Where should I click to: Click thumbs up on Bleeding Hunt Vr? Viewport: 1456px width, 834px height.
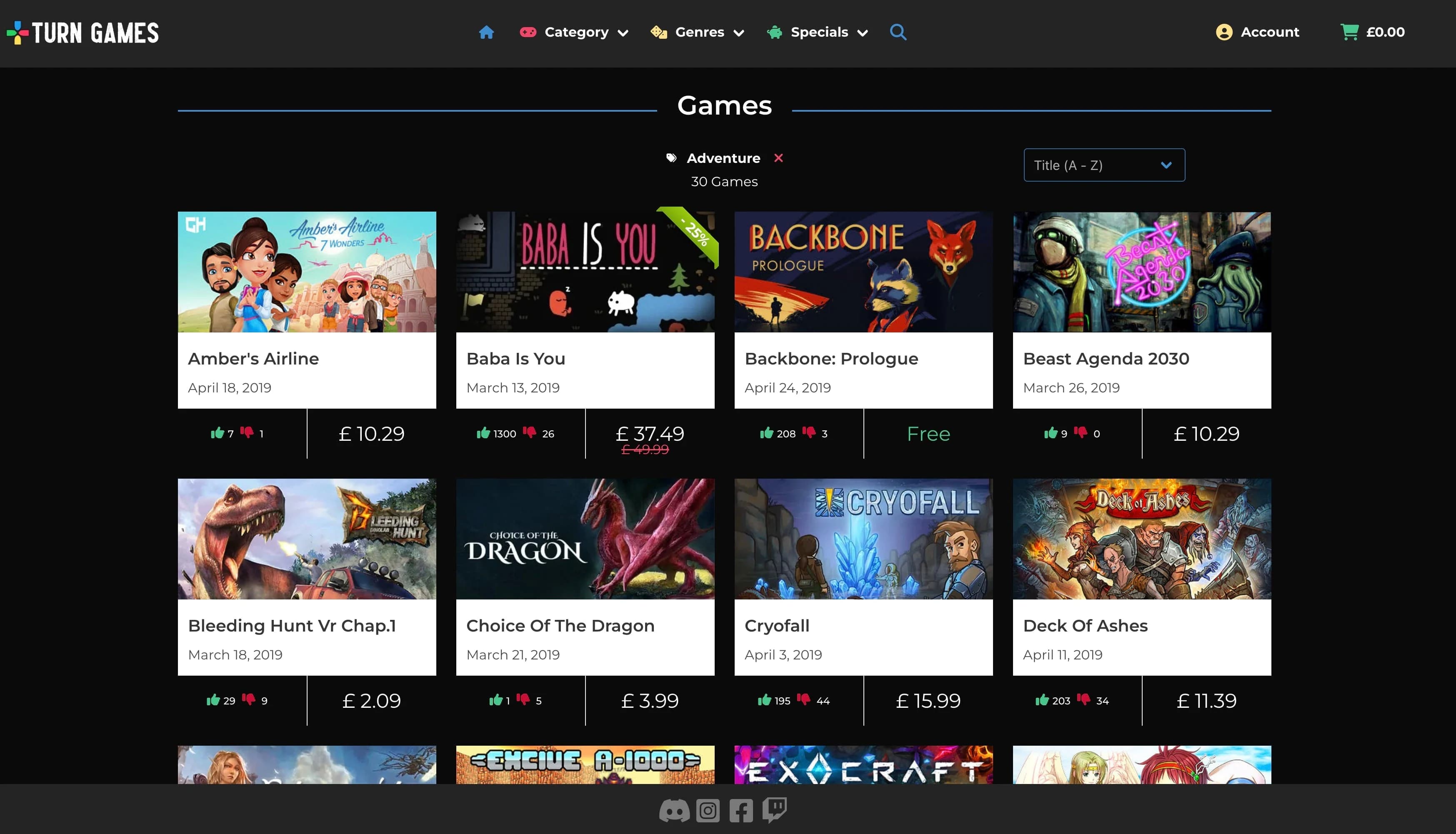(213, 699)
